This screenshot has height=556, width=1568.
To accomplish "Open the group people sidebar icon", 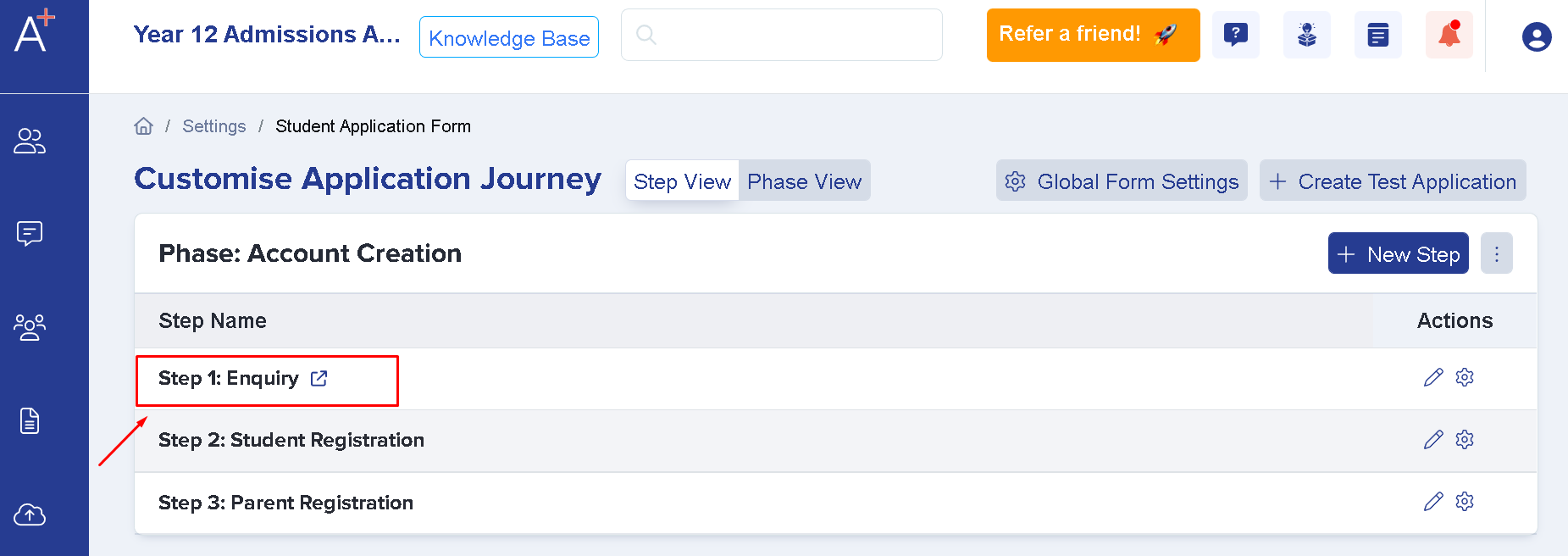I will 30,326.
